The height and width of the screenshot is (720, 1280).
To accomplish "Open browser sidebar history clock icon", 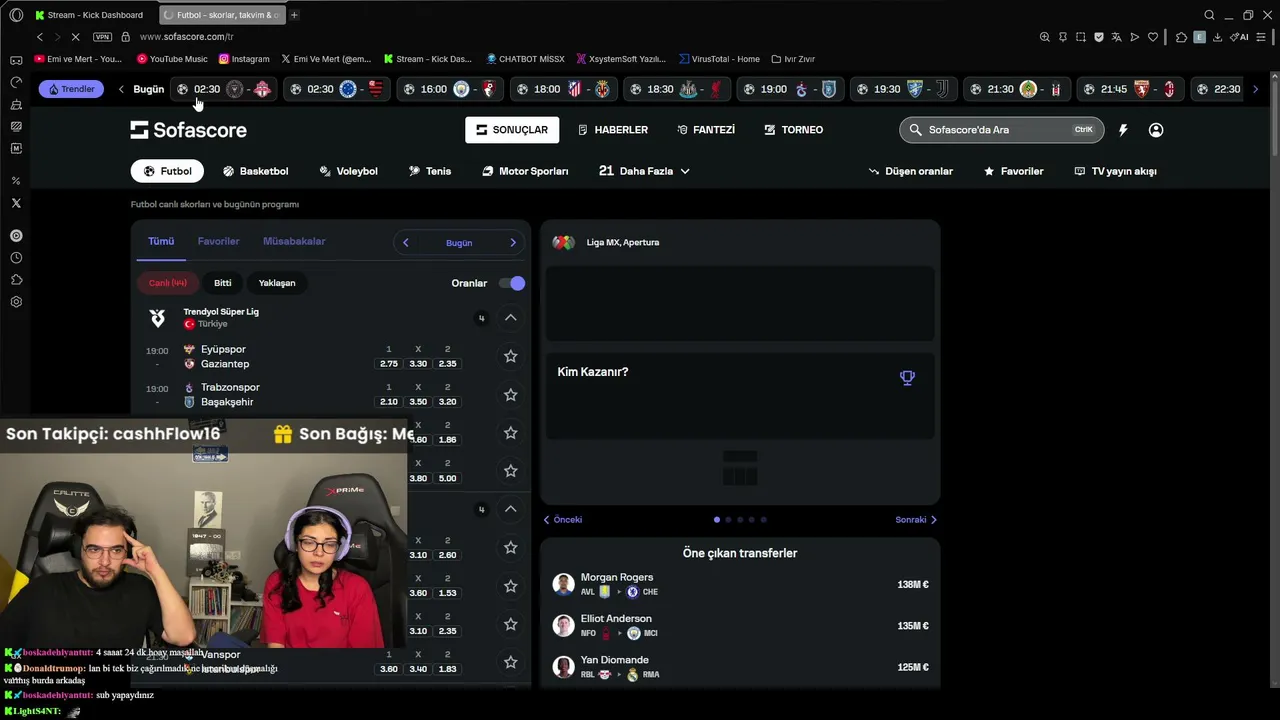I will pyautogui.click(x=16, y=258).
